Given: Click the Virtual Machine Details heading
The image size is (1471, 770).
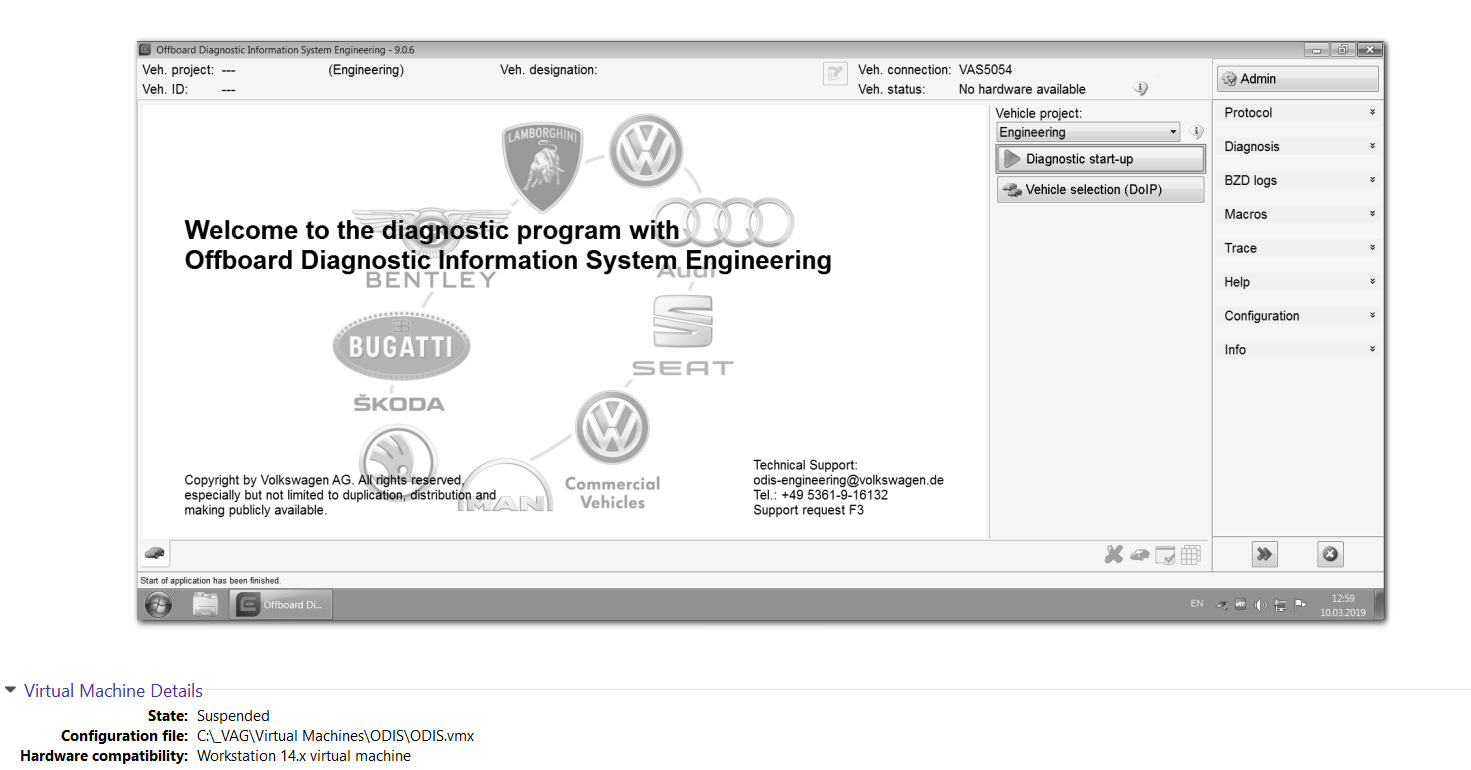Looking at the screenshot, I should tap(113, 691).
